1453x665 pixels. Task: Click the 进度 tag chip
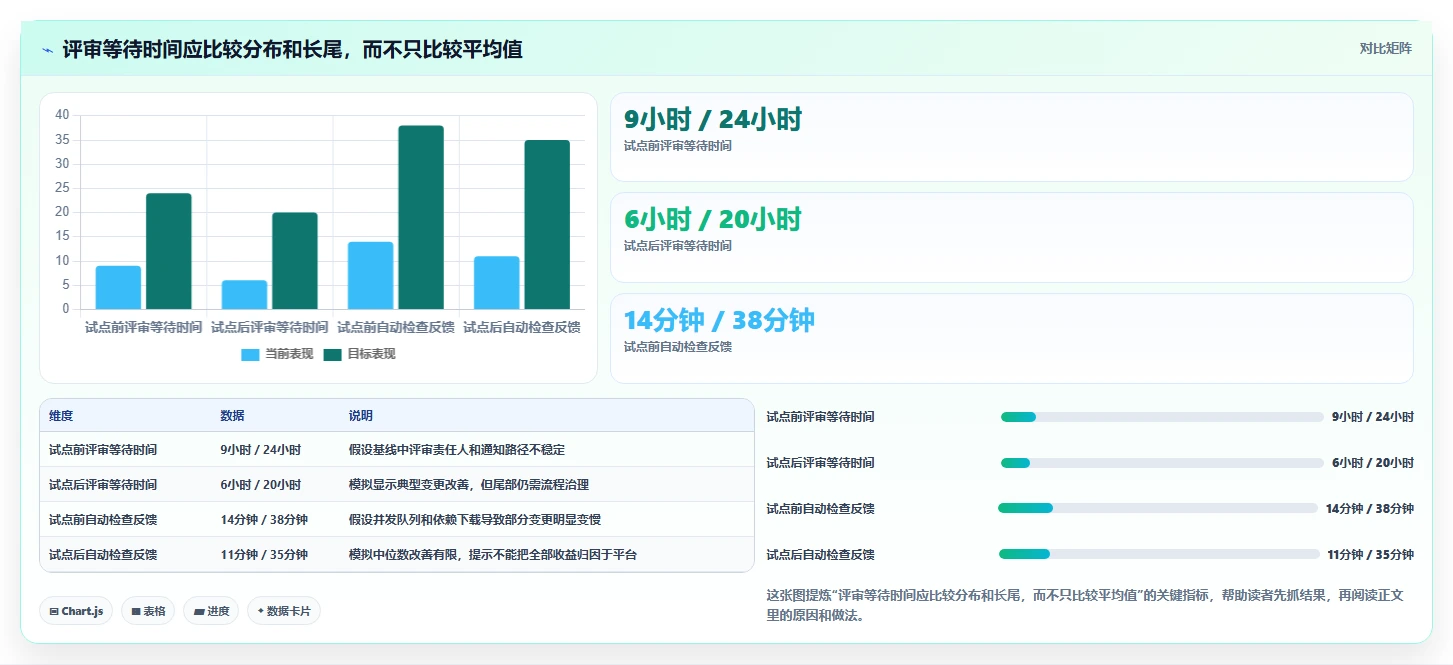click(211, 611)
